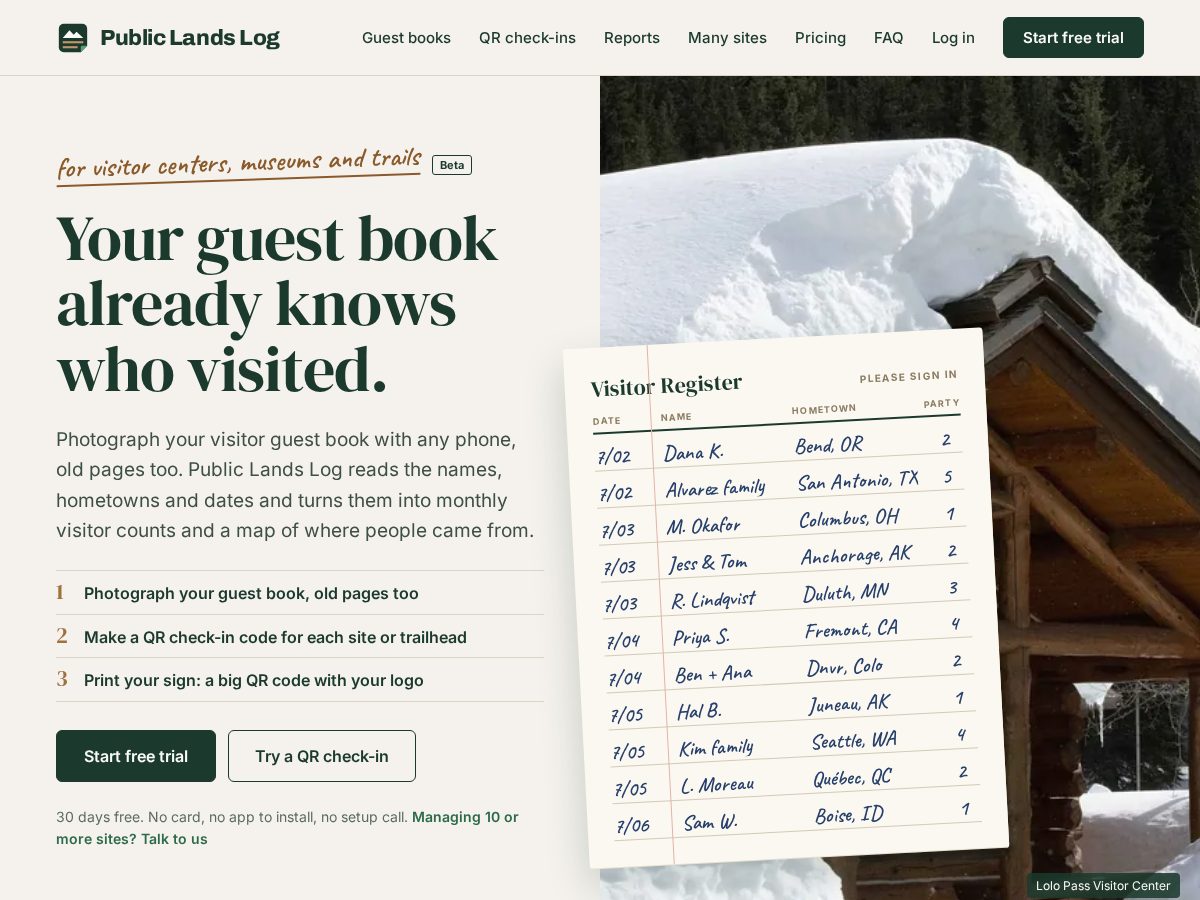Click the Log in link

pyautogui.click(x=953, y=38)
